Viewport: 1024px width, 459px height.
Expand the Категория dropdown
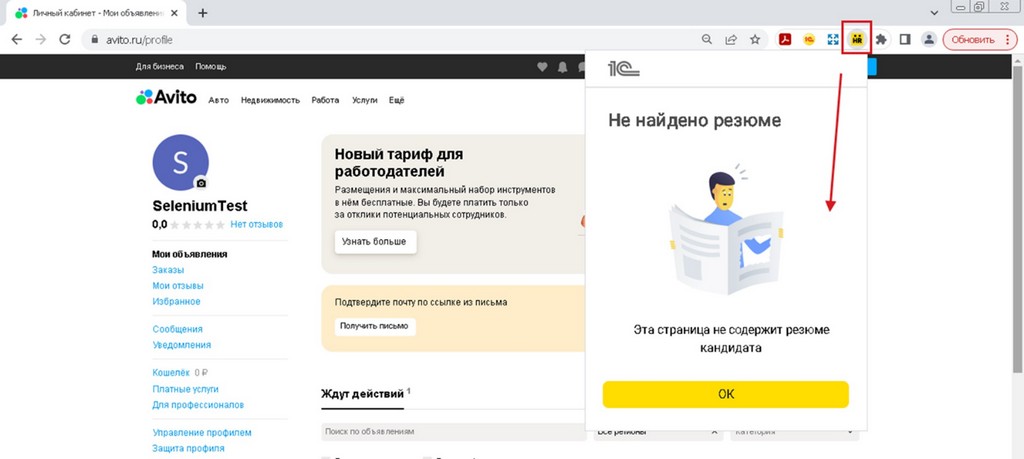[x=794, y=433]
